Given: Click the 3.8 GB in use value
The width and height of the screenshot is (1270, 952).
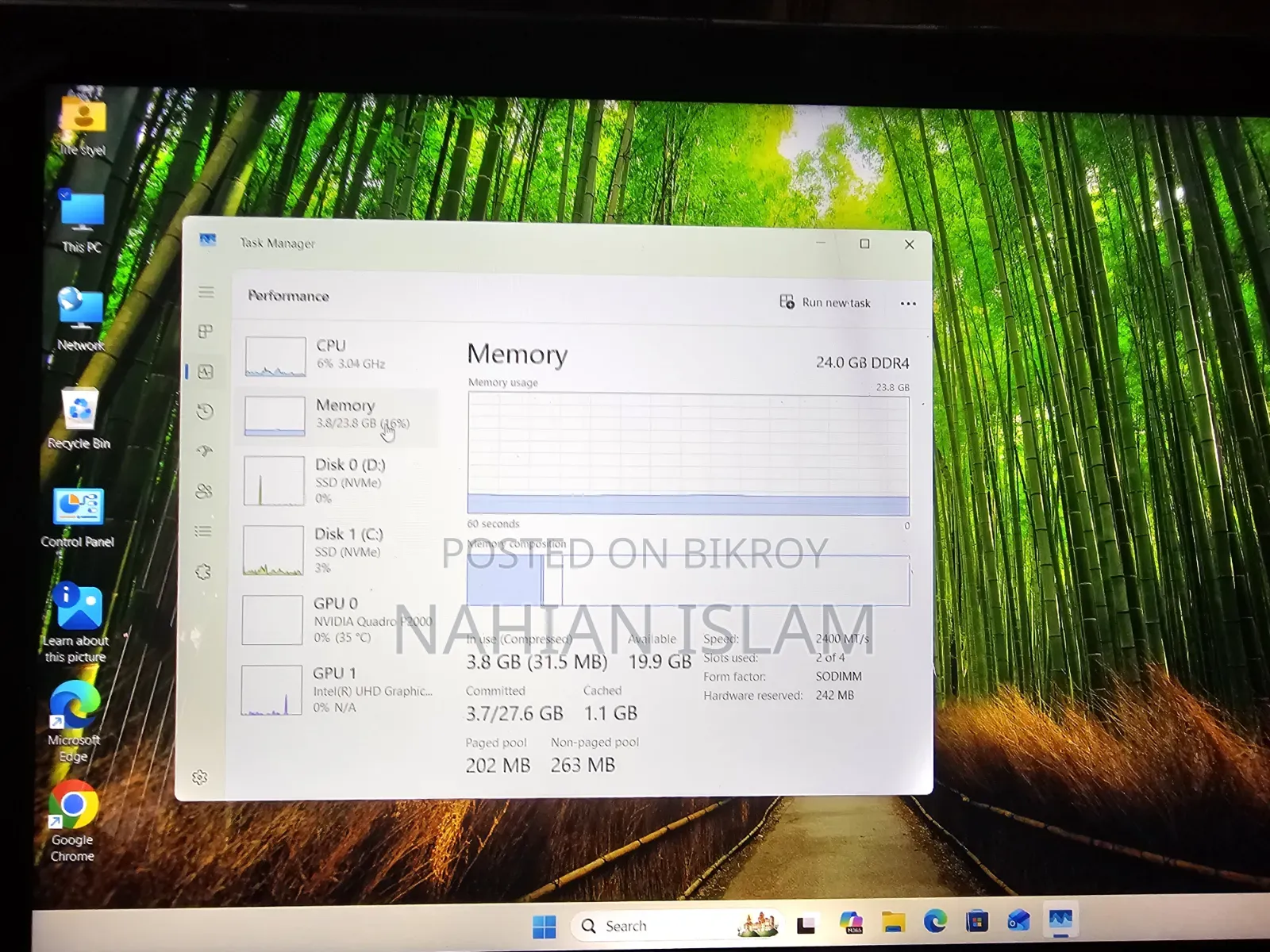Looking at the screenshot, I should point(537,662).
